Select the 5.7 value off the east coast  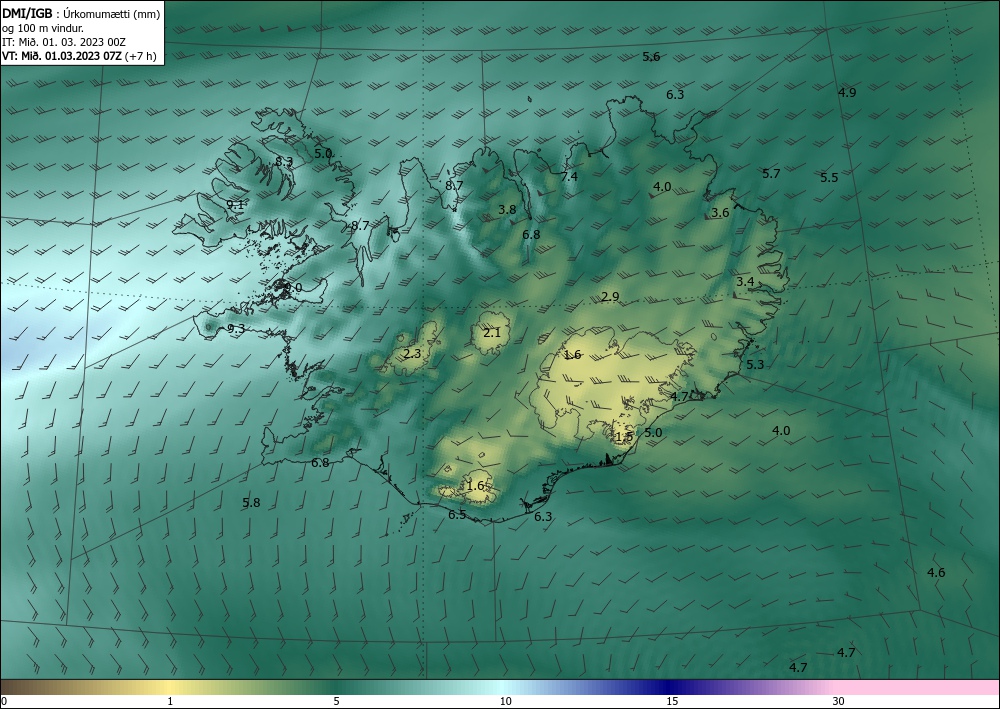point(771,173)
